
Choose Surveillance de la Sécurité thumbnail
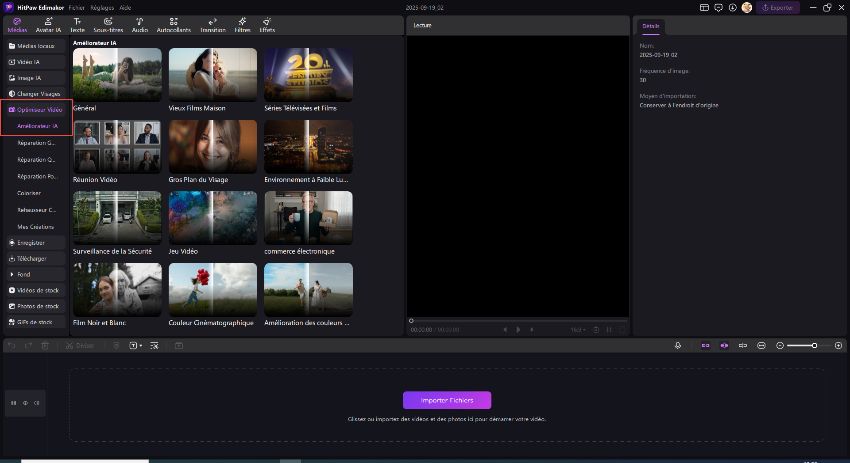pyautogui.click(x=117, y=218)
